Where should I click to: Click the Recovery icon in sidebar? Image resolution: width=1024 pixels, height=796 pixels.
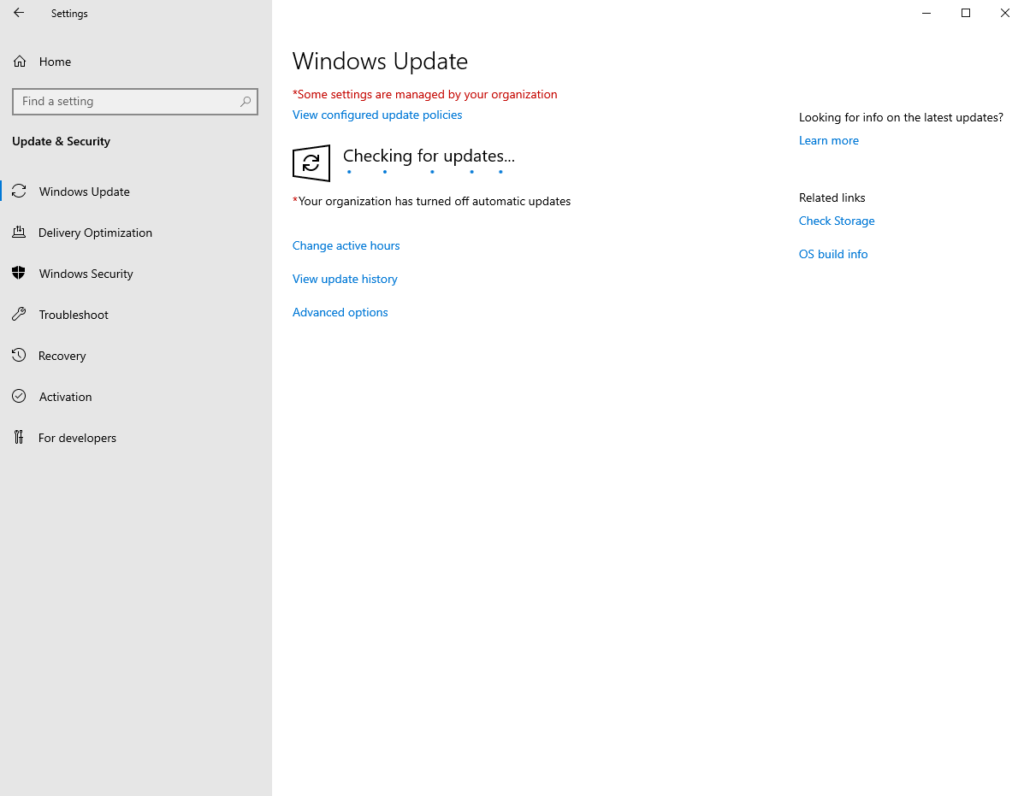pos(19,356)
